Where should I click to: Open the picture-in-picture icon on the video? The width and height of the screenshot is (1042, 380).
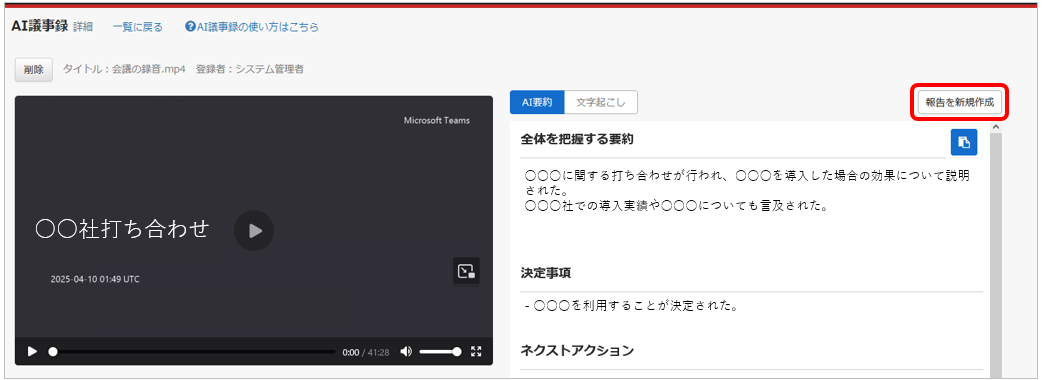coord(467,271)
